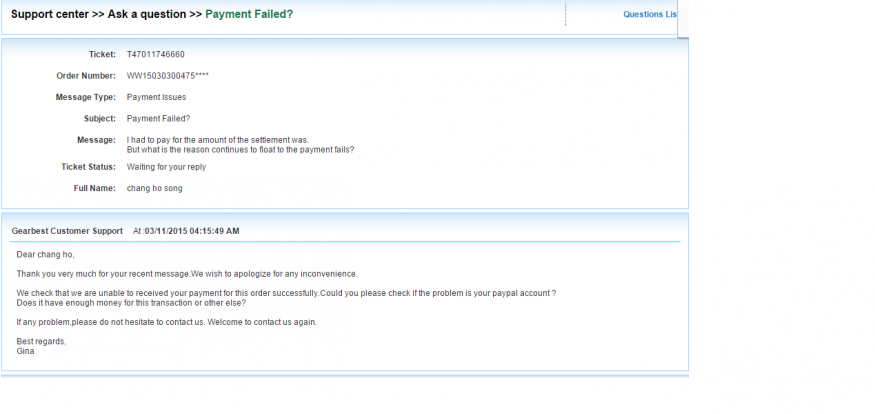Viewport: 875px width, 414px height.
Task: Click the sentence about checking paypal account
Action: 286,293
